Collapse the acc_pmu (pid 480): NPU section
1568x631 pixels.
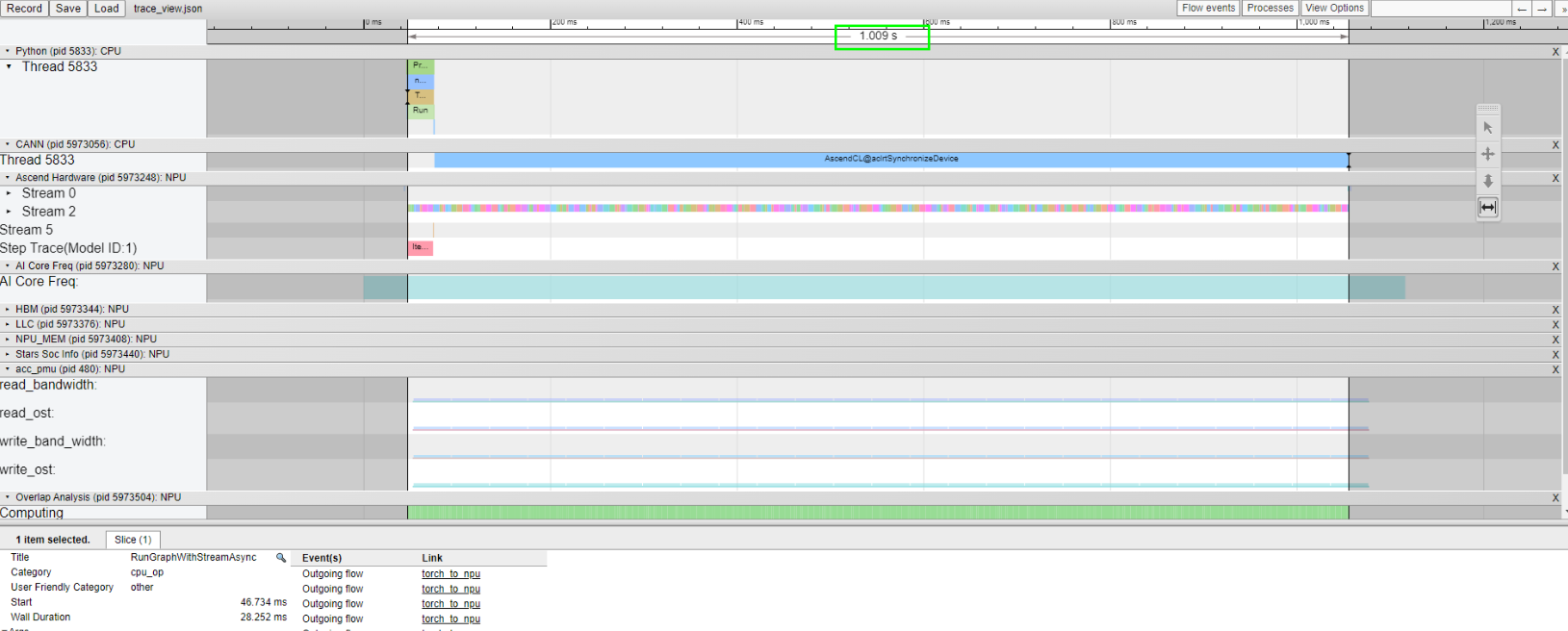point(8,368)
